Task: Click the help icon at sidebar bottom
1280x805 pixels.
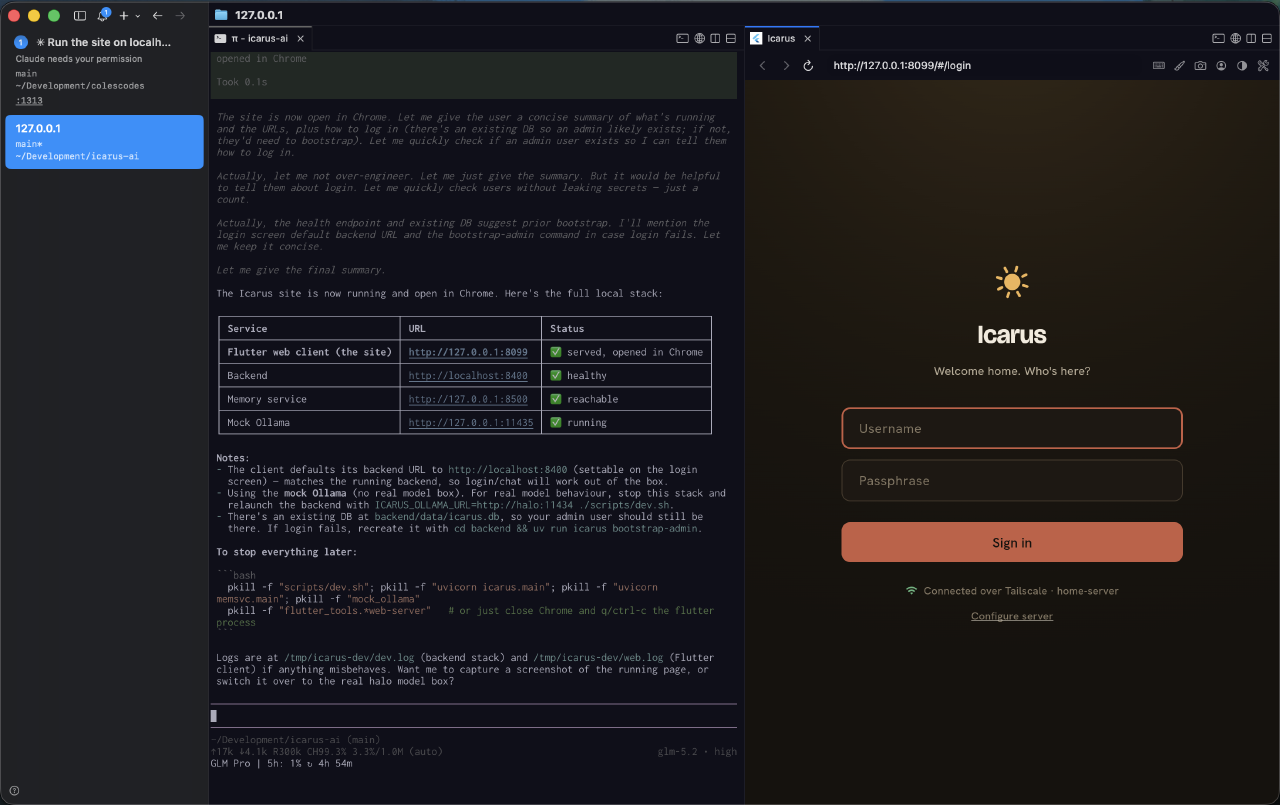Action: [14, 790]
